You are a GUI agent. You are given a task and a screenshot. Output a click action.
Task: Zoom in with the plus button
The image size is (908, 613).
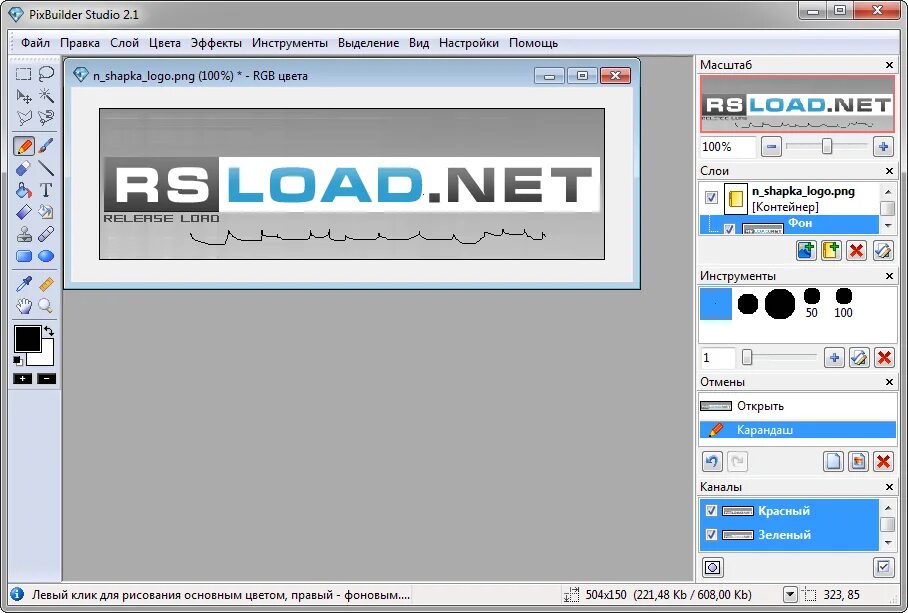883,147
